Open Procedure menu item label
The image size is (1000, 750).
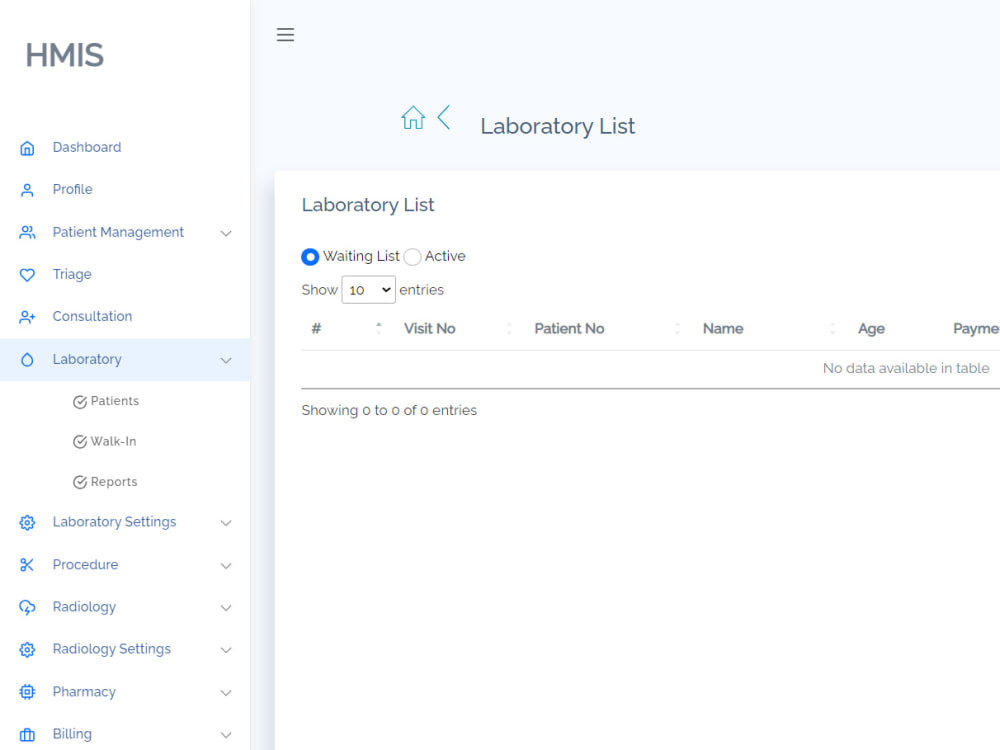click(x=85, y=564)
